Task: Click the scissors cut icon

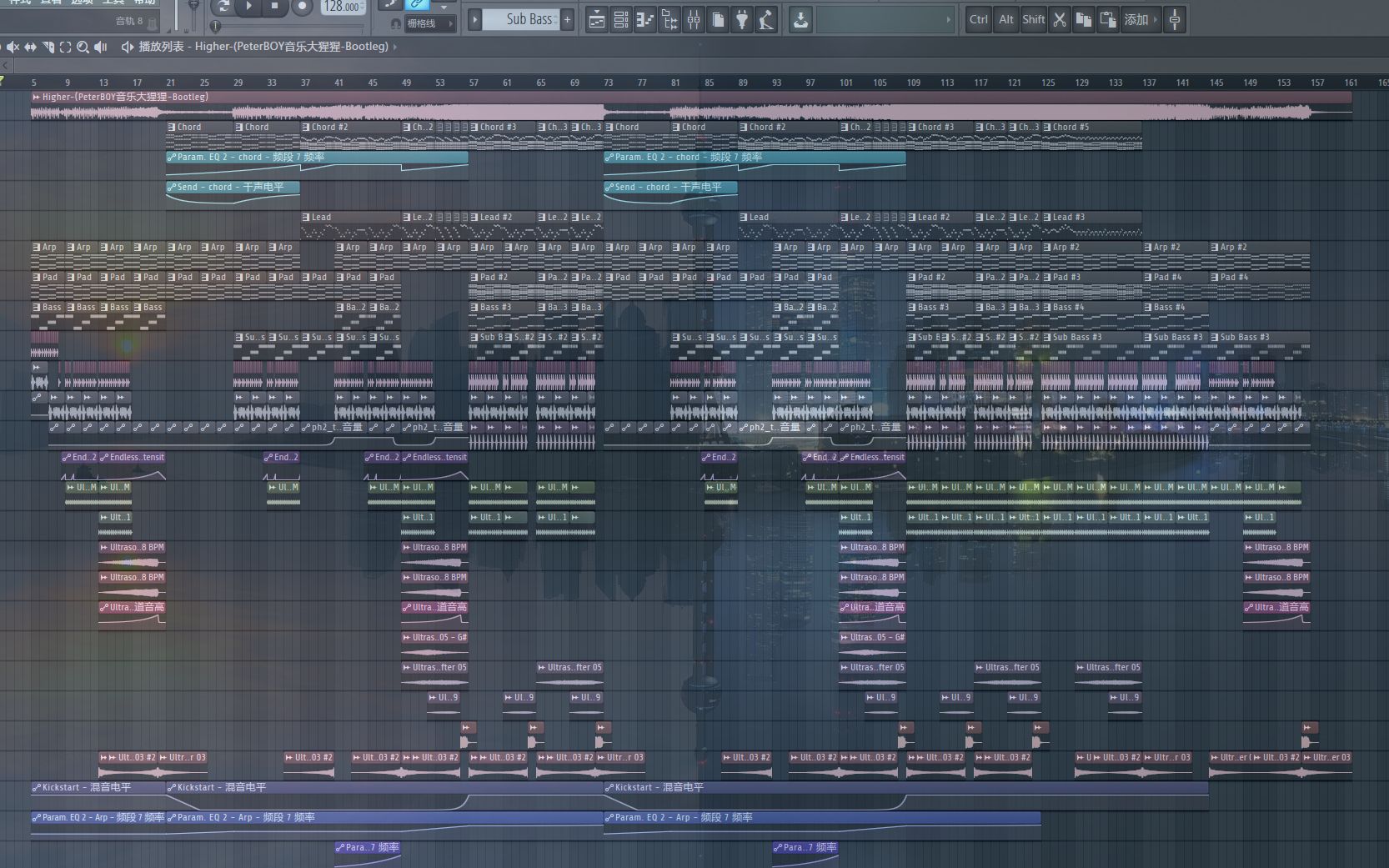Action: [x=1060, y=19]
